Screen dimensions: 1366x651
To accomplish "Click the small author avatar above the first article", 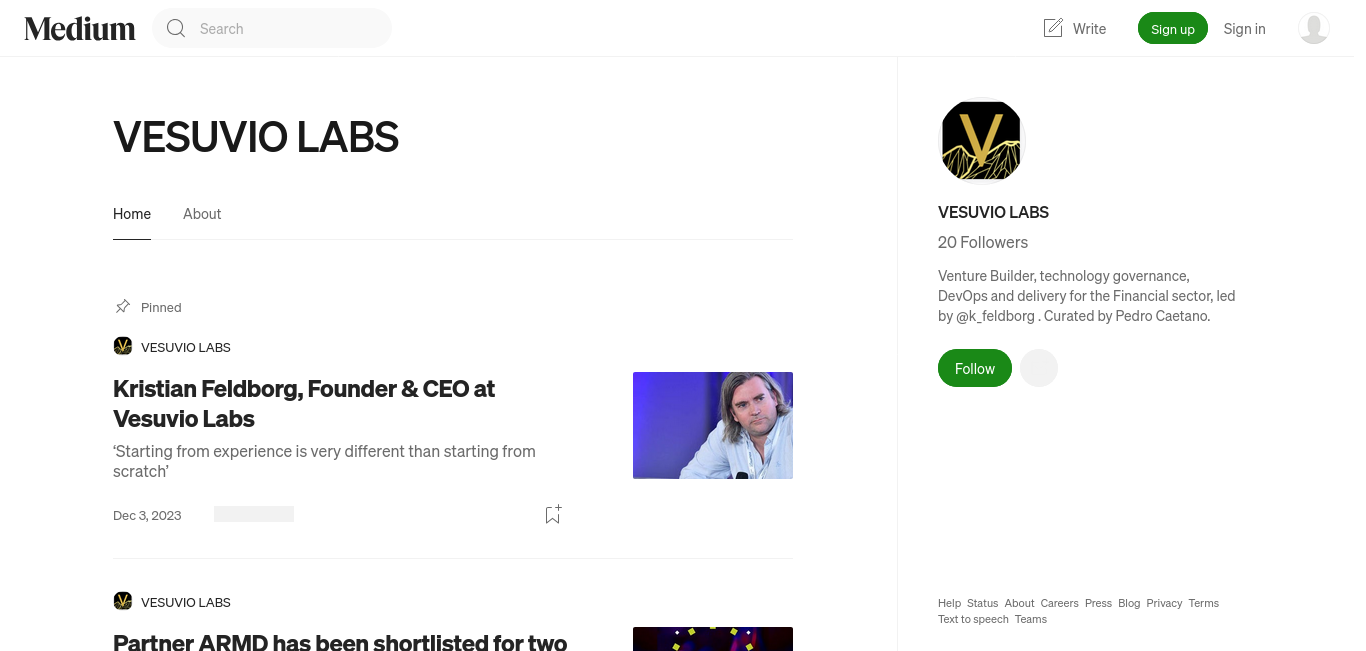I will [123, 346].
